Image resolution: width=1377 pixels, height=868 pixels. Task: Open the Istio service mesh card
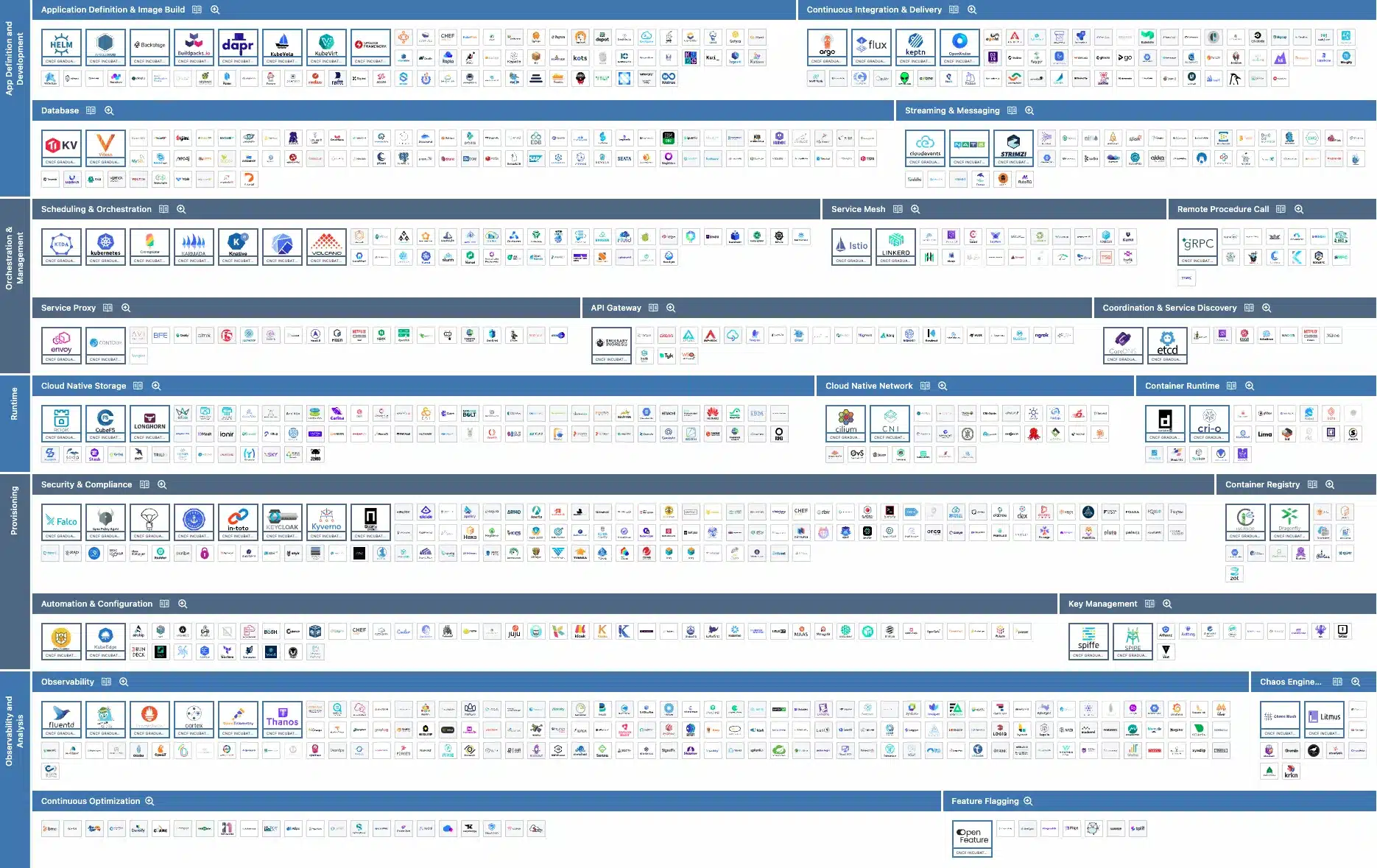tap(851, 247)
